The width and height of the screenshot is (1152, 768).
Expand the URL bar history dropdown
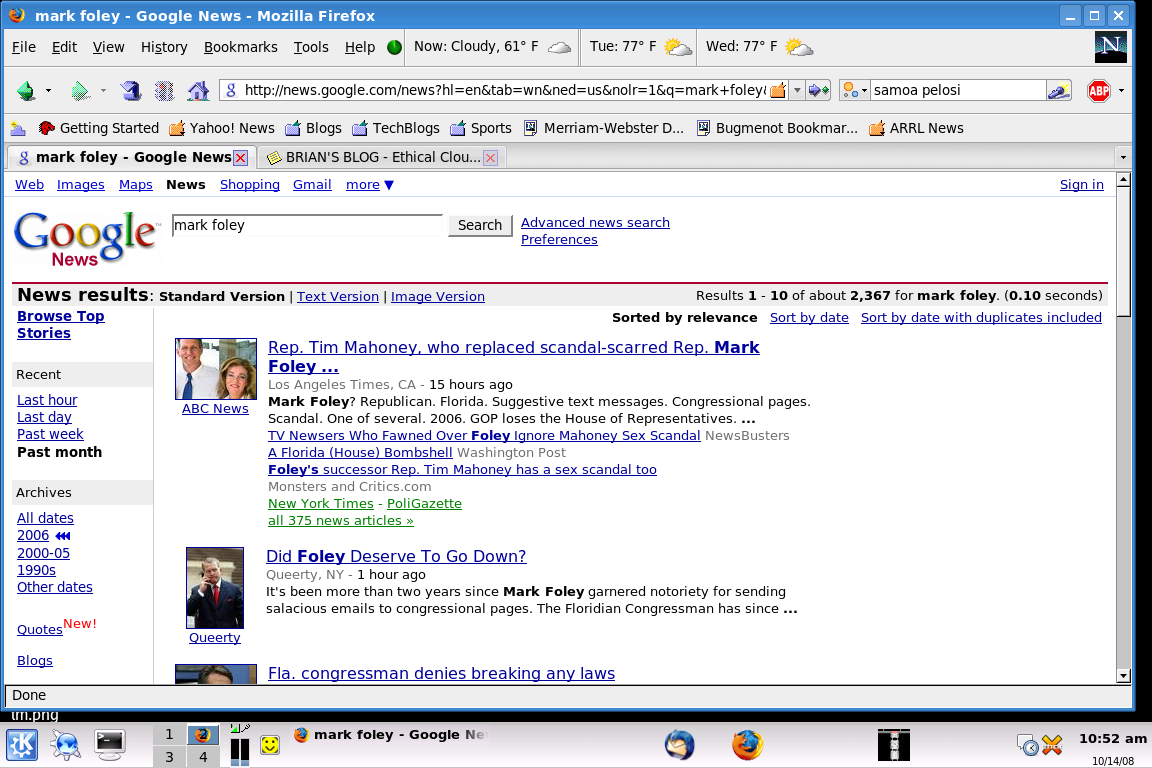click(797, 90)
